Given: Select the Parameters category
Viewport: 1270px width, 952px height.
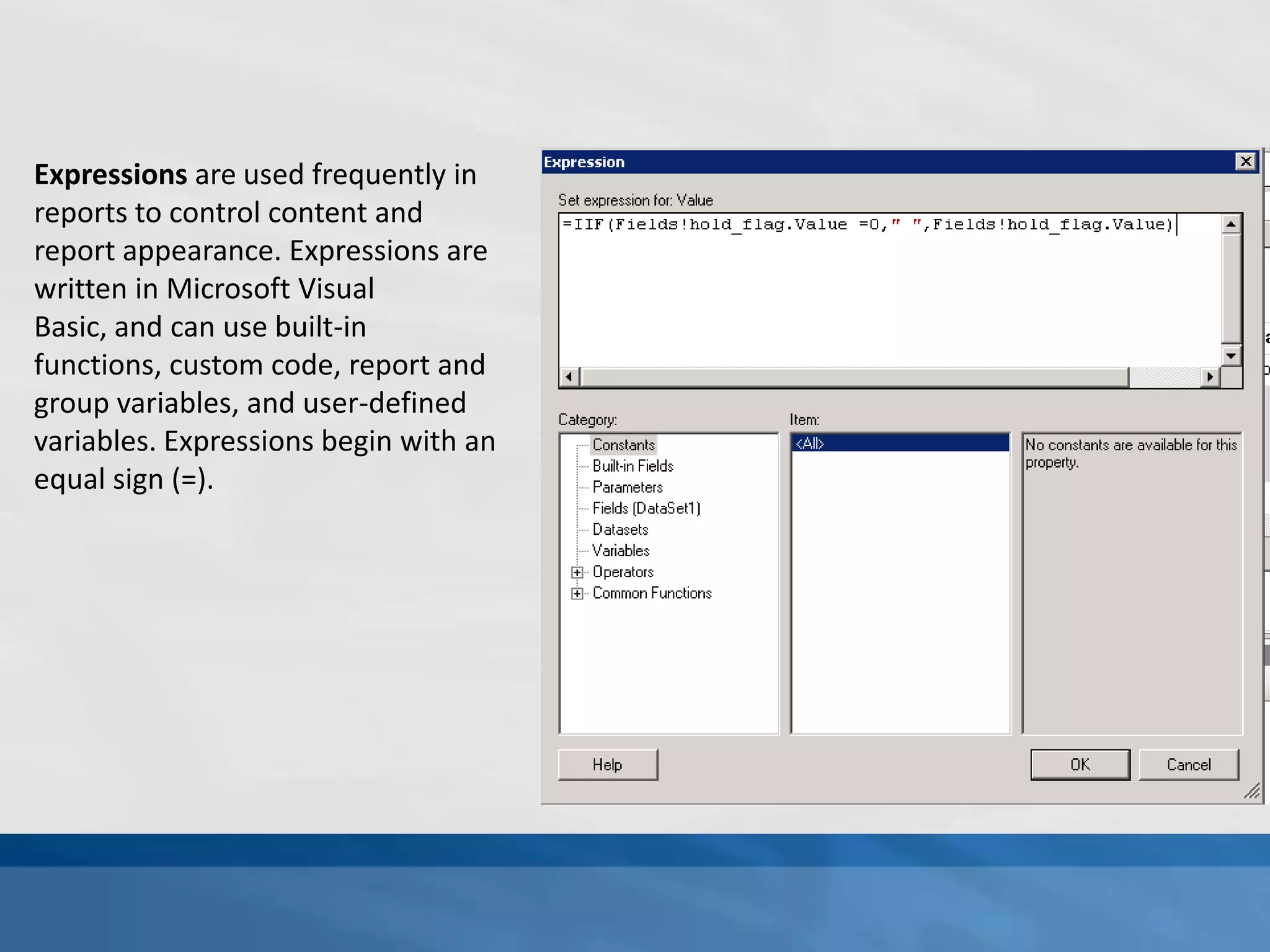Looking at the screenshot, I should click(627, 487).
